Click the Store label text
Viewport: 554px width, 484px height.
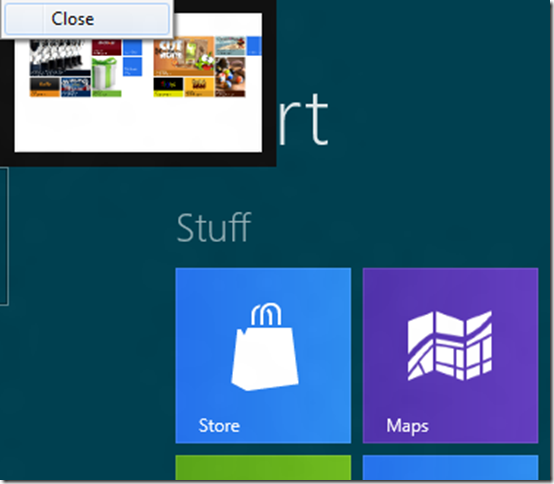219,425
